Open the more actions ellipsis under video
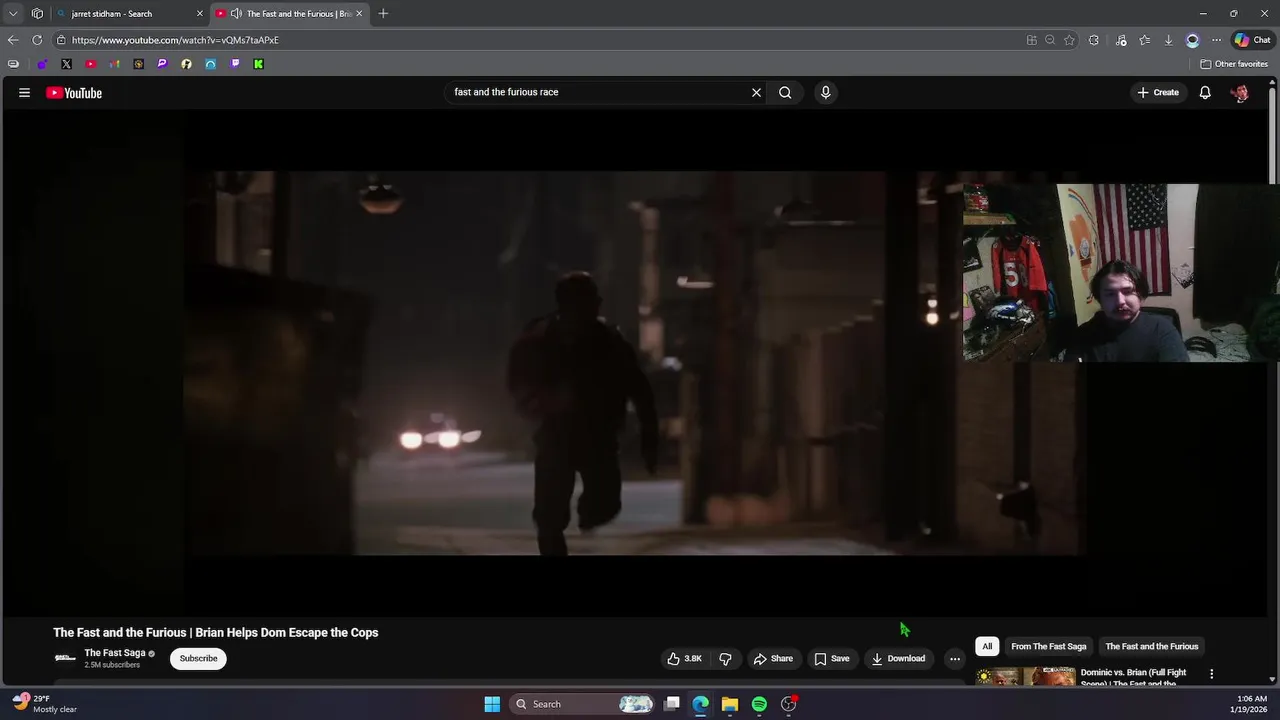This screenshot has width=1280, height=720. 955,658
